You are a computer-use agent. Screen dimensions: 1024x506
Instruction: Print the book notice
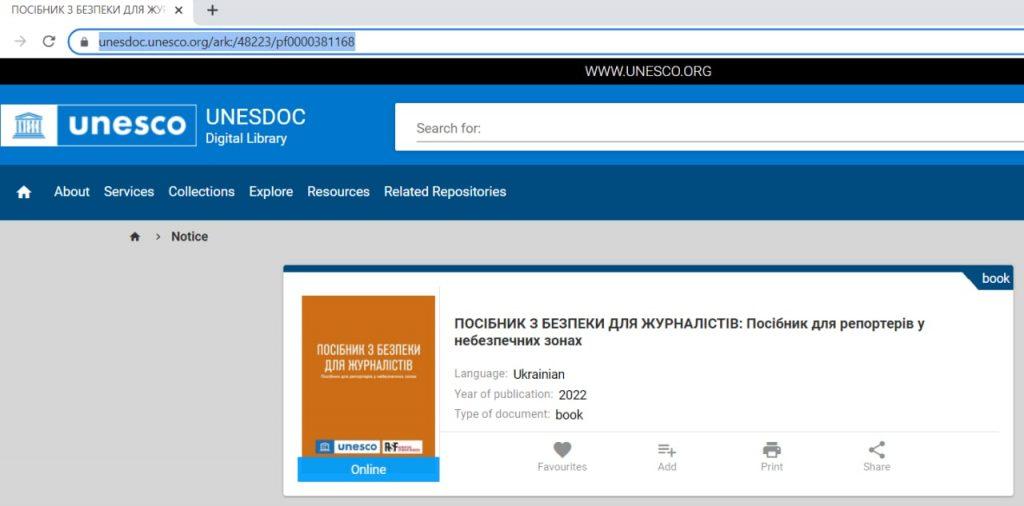(x=772, y=457)
